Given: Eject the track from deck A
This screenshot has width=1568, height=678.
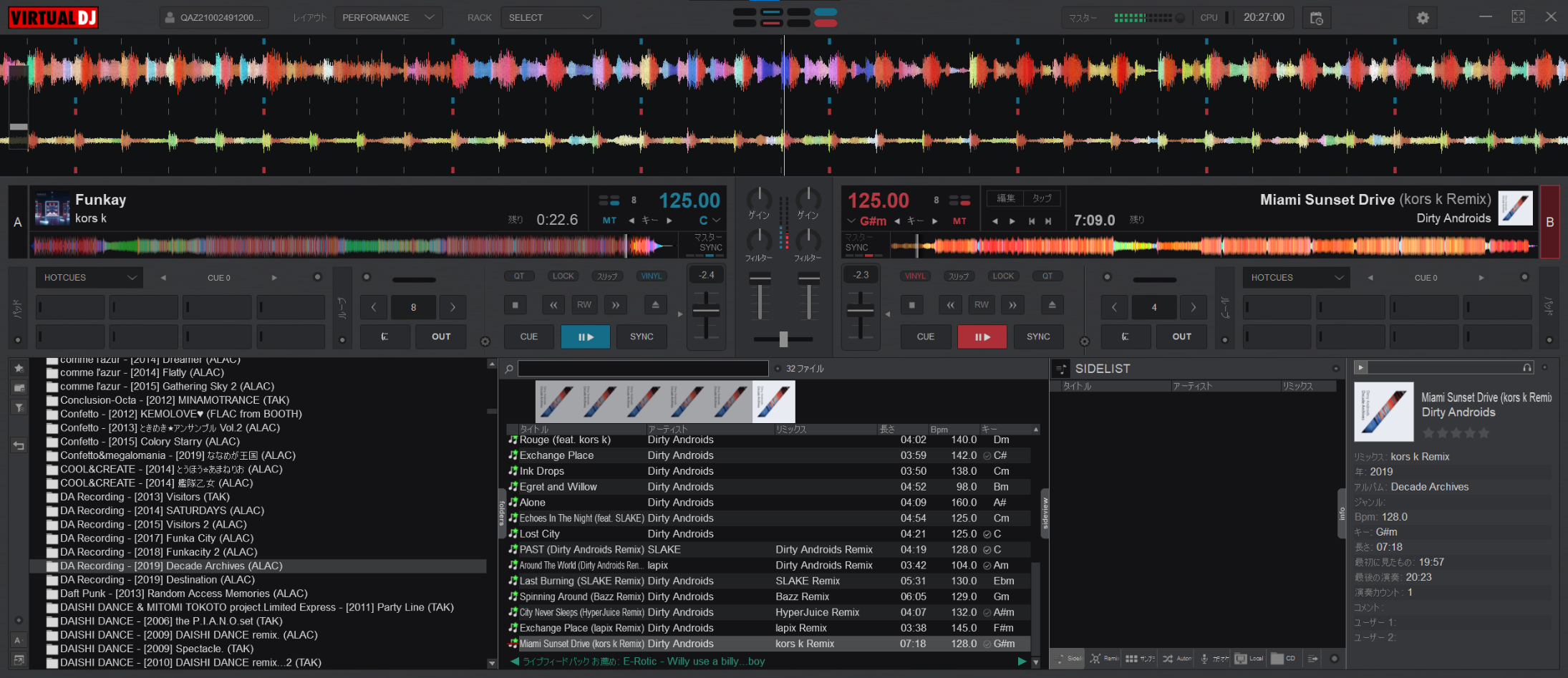Looking at the screenshot, I should coord(655,305).
